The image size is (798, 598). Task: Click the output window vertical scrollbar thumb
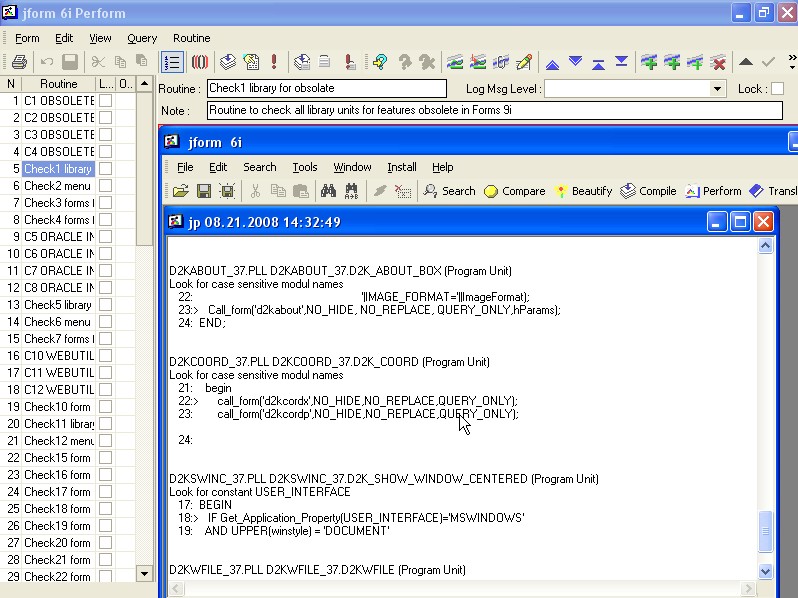(x=765, y=531)
